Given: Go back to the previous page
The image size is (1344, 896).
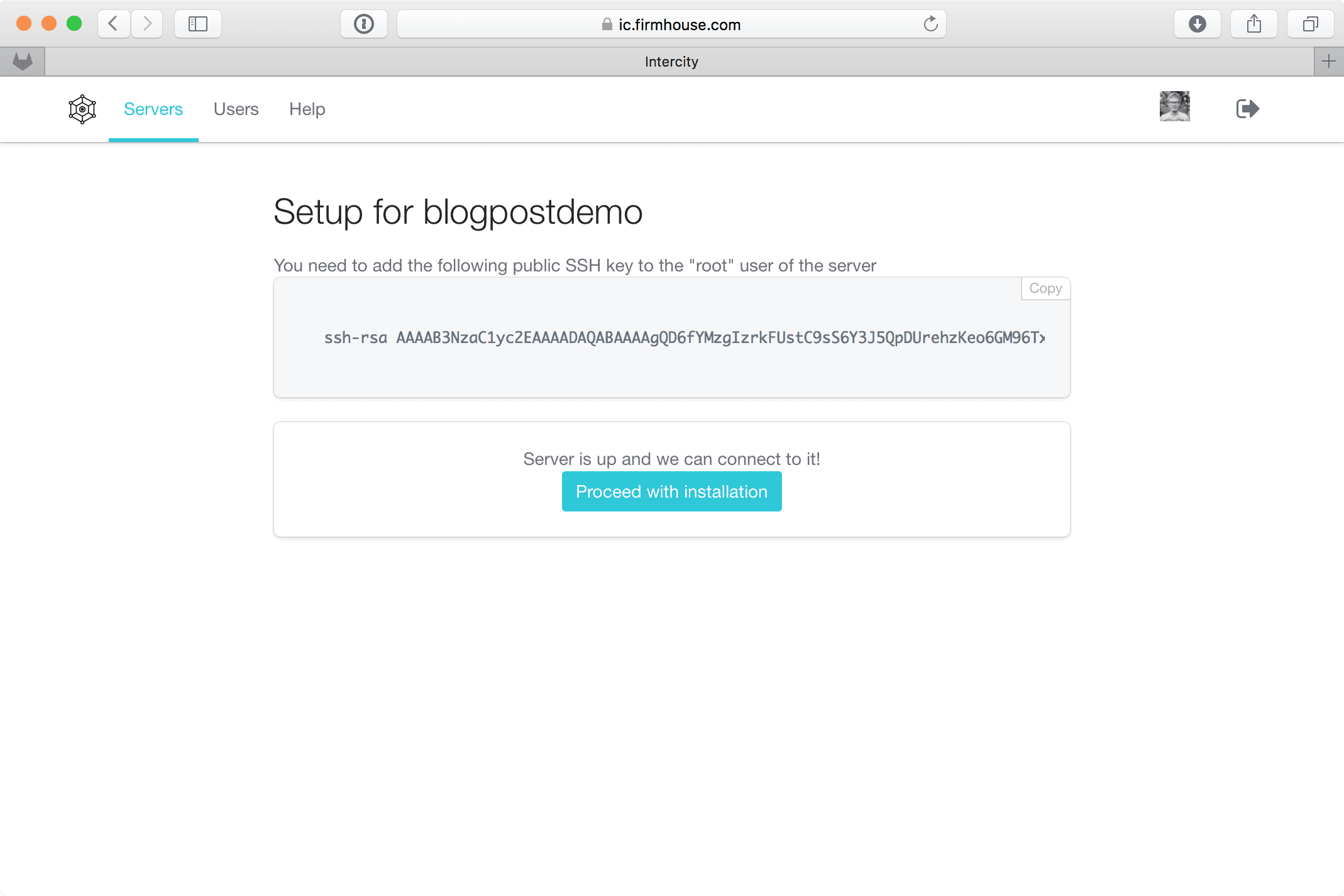Looking at the screenshot, I should pyautogui.click(x=114, y=24).
